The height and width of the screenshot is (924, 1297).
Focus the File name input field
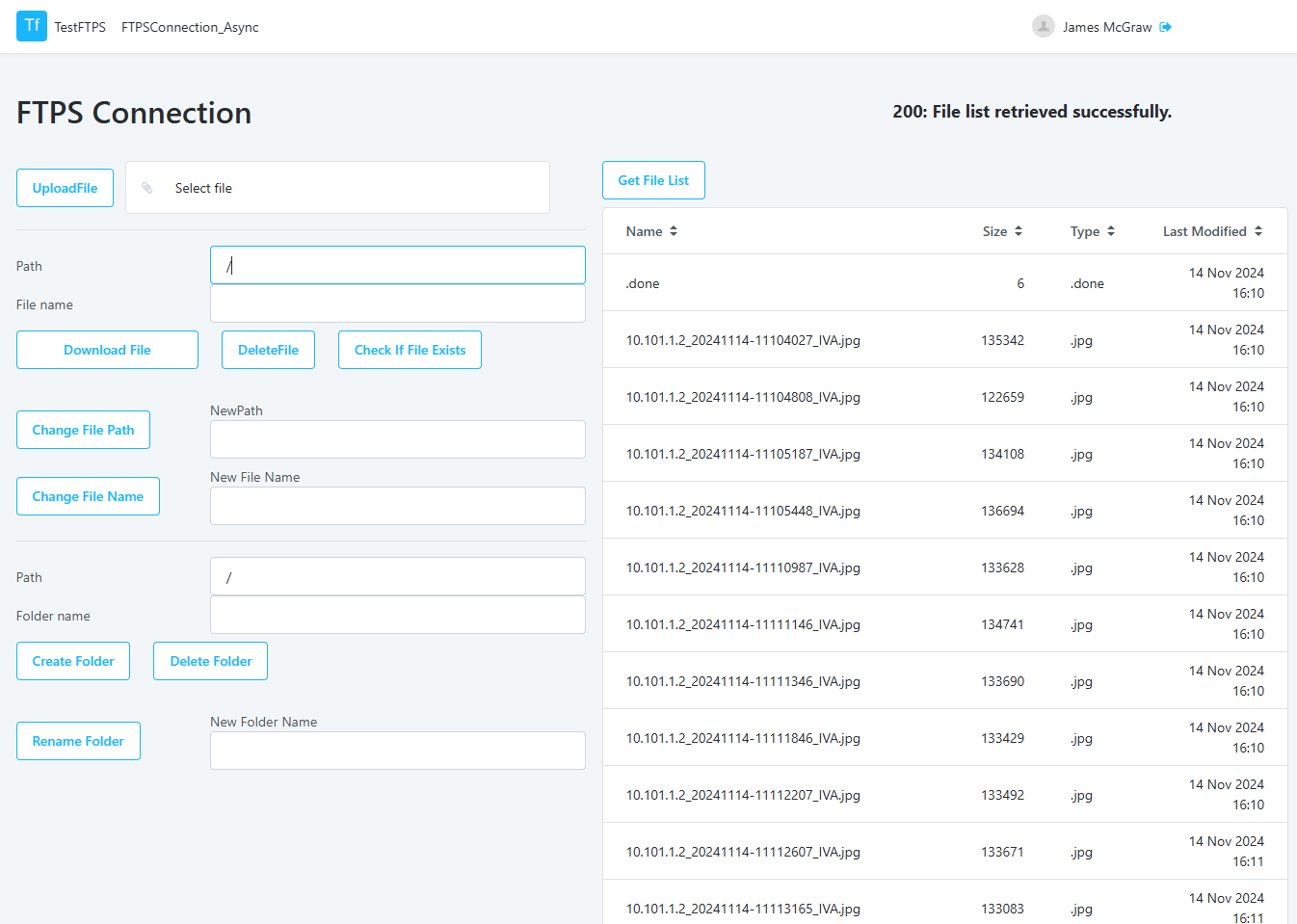pyautogui.click(x=398, y=304)
